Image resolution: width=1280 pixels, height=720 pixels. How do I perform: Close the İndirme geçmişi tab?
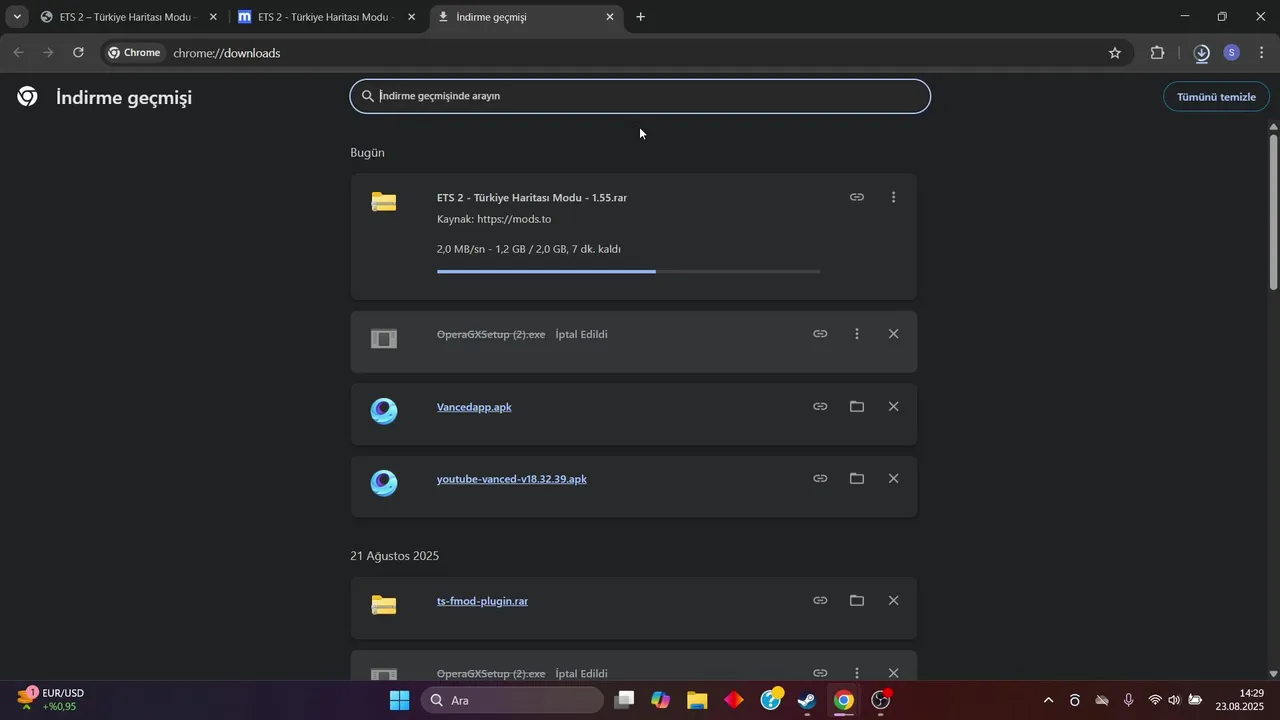(610, 17)
